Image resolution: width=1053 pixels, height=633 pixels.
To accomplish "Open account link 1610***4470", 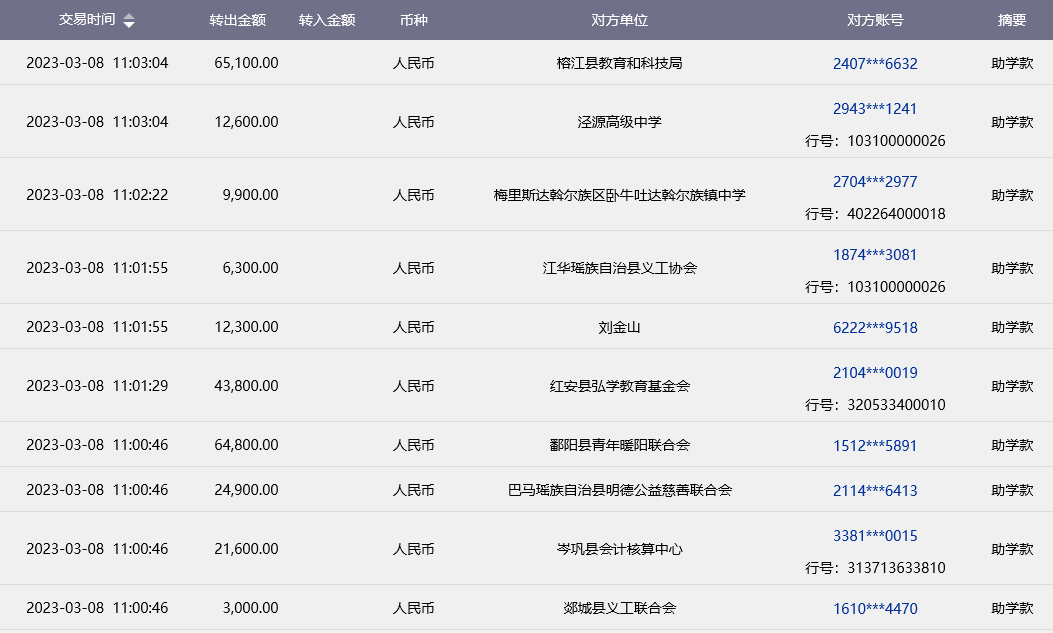I will (x=875, y=608).
